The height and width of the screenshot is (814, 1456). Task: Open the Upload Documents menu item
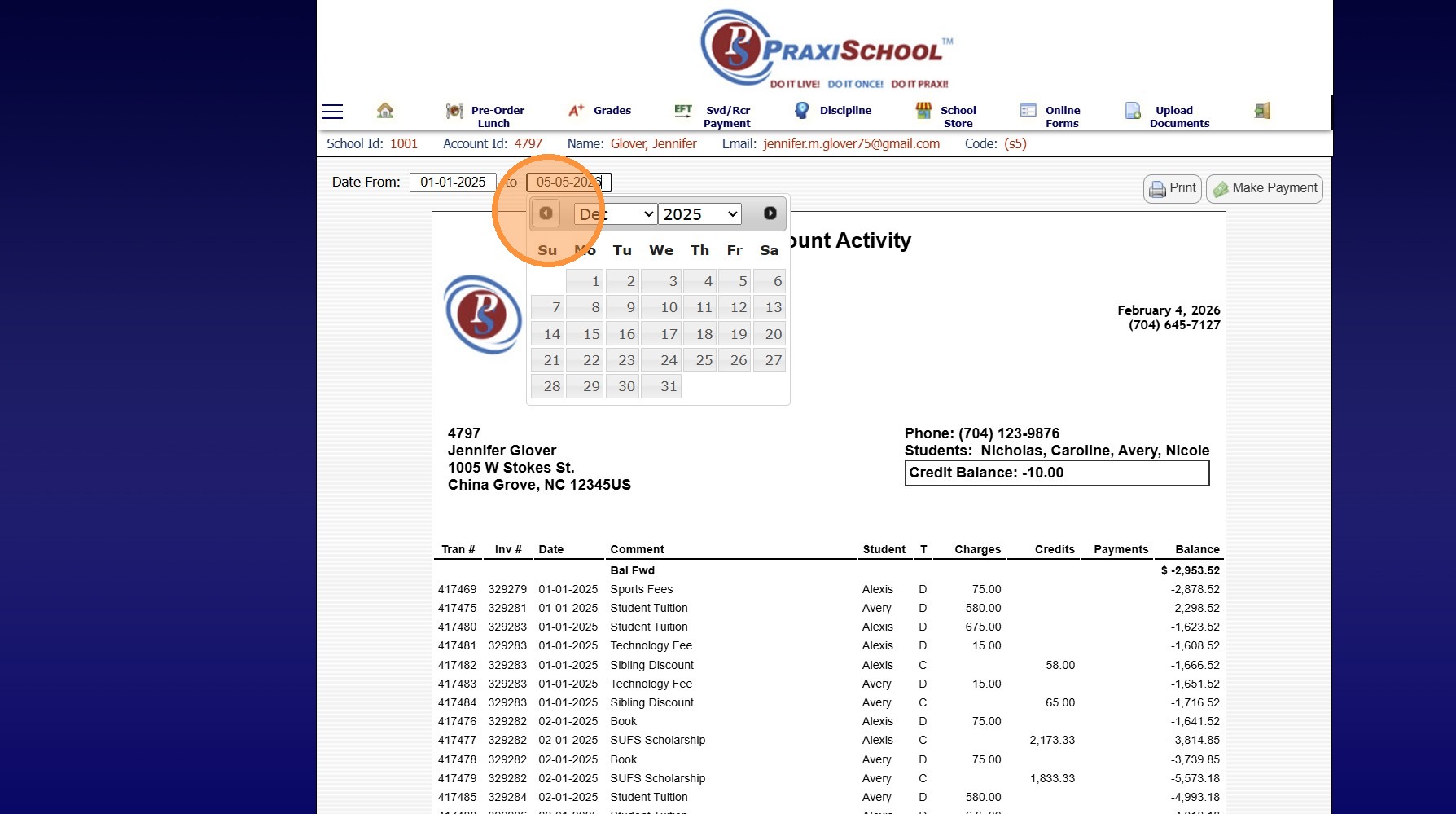[1179, 117]
